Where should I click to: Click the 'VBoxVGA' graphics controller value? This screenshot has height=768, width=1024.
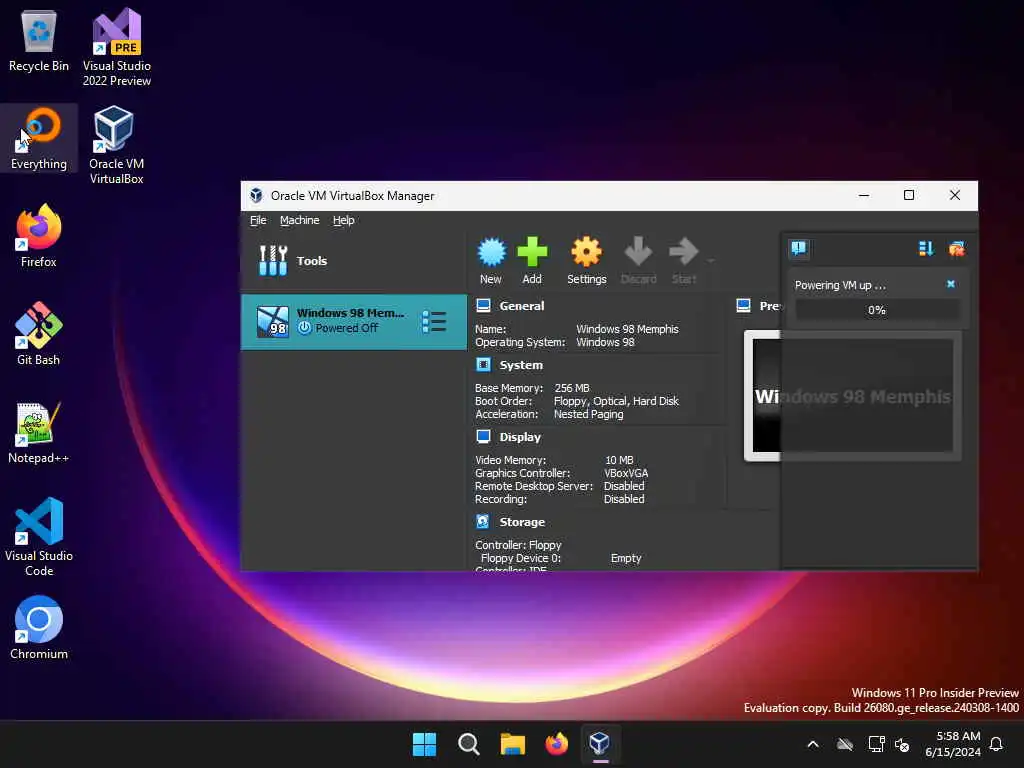(626, 473)
